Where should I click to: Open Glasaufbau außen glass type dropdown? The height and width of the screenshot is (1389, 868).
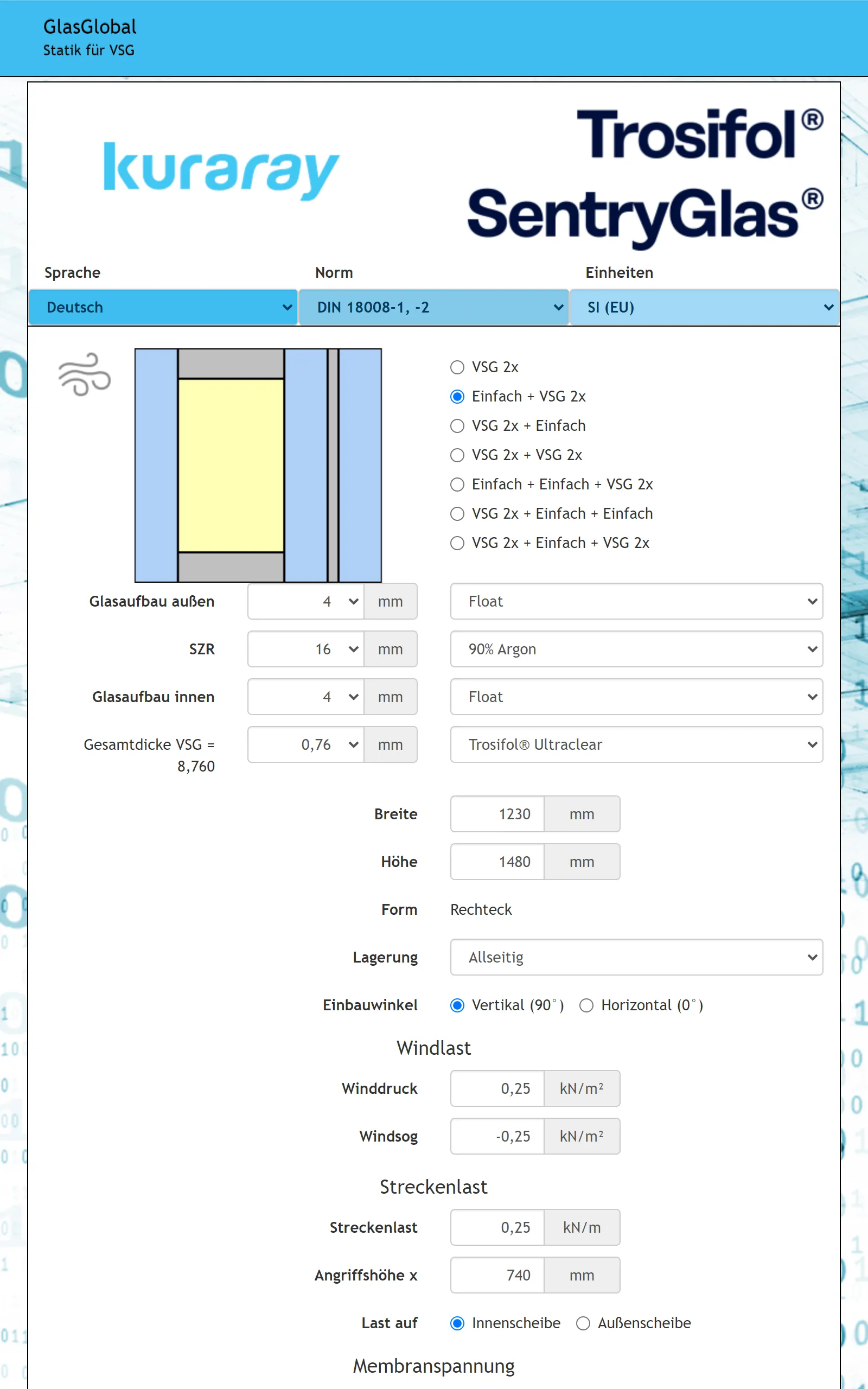[636, 601]
